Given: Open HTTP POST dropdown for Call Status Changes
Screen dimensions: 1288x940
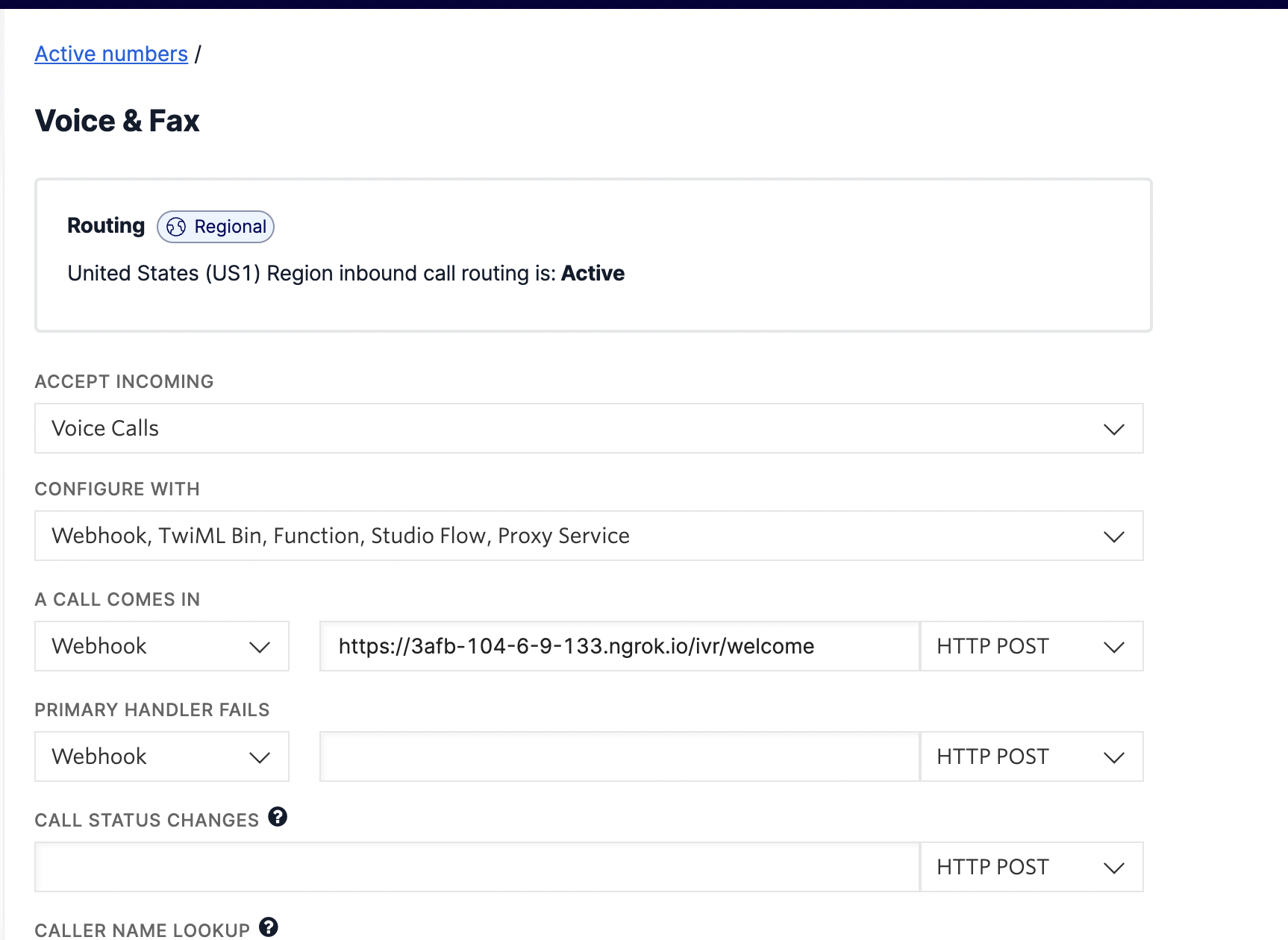Looking at the screenshot, I should [1031, 867].
